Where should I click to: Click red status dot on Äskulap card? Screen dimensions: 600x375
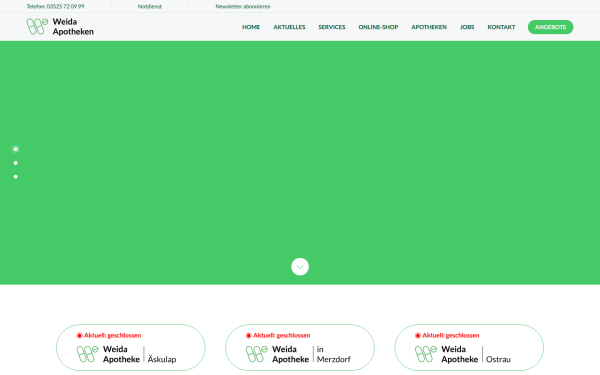tap(80, 336)
